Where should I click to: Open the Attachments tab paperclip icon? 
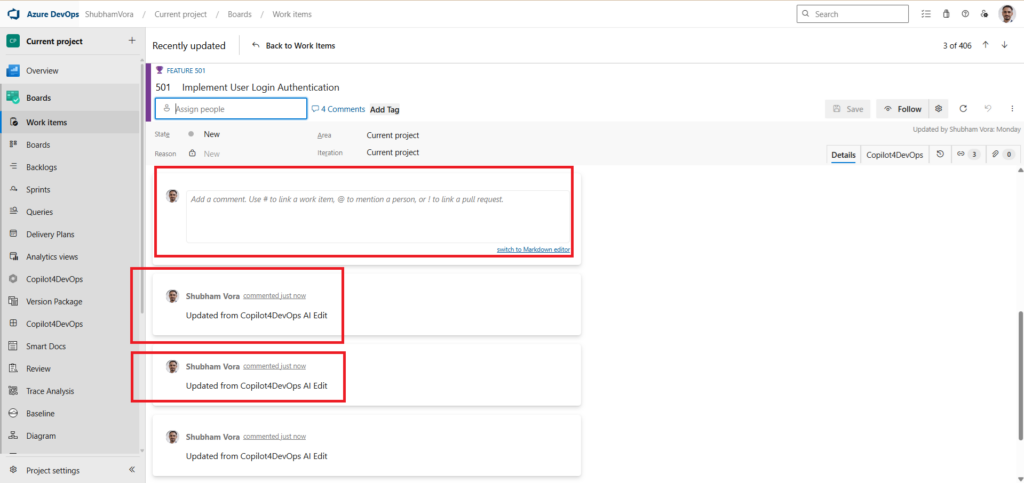point(1002,155)
